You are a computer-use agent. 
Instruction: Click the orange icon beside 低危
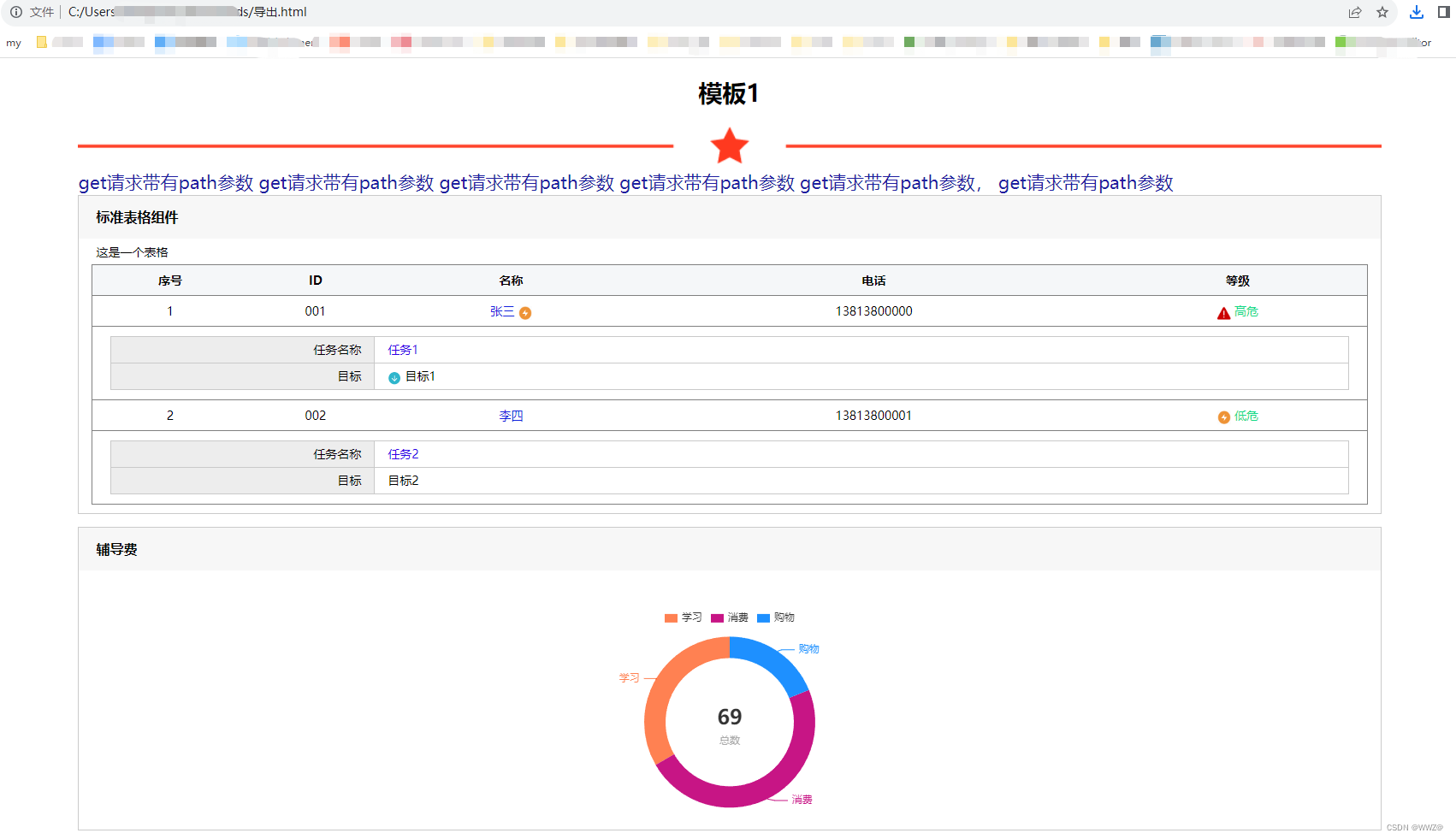click(1223, 417)
